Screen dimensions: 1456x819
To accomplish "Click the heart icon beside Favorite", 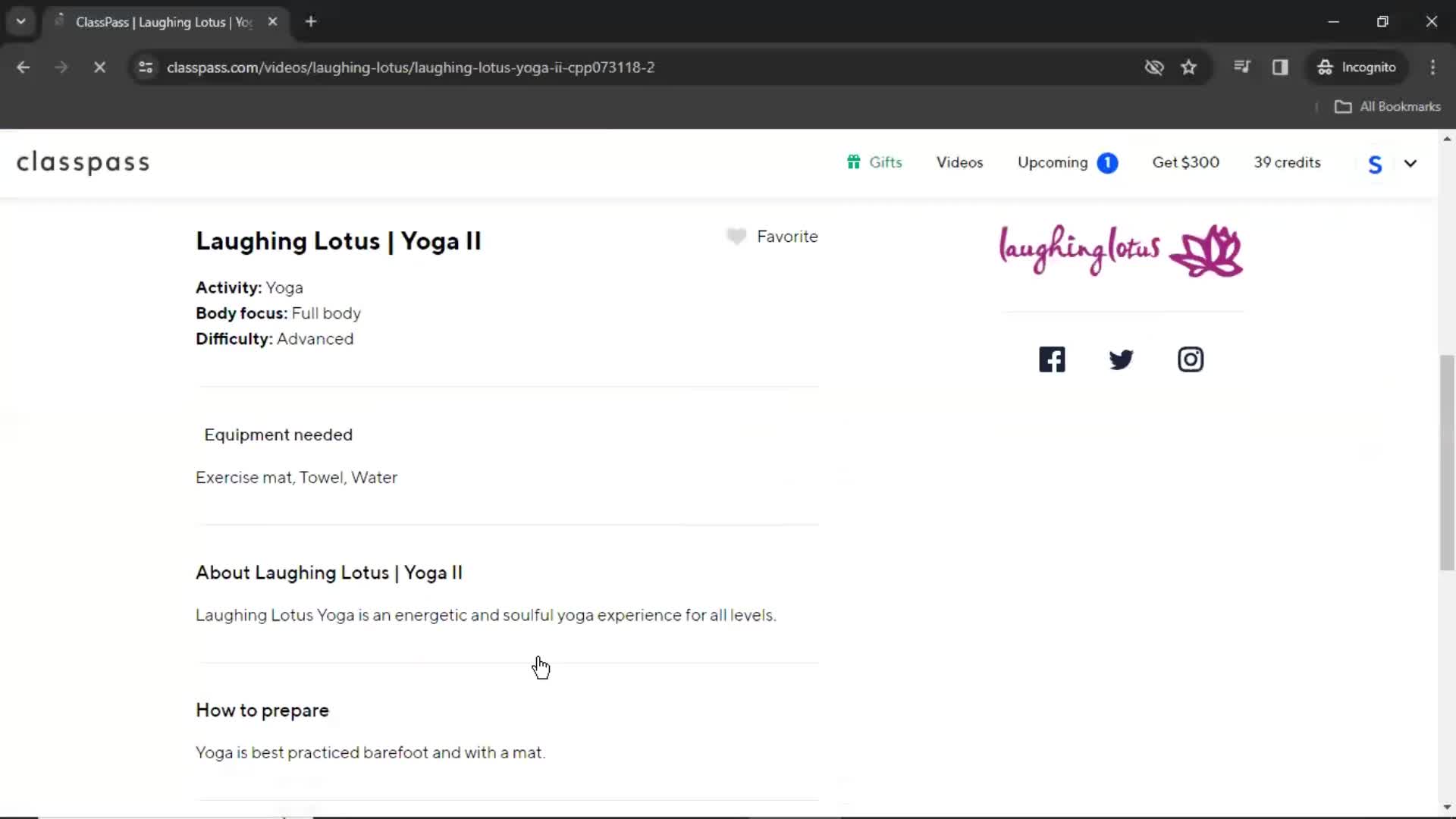I will point(736,237).
